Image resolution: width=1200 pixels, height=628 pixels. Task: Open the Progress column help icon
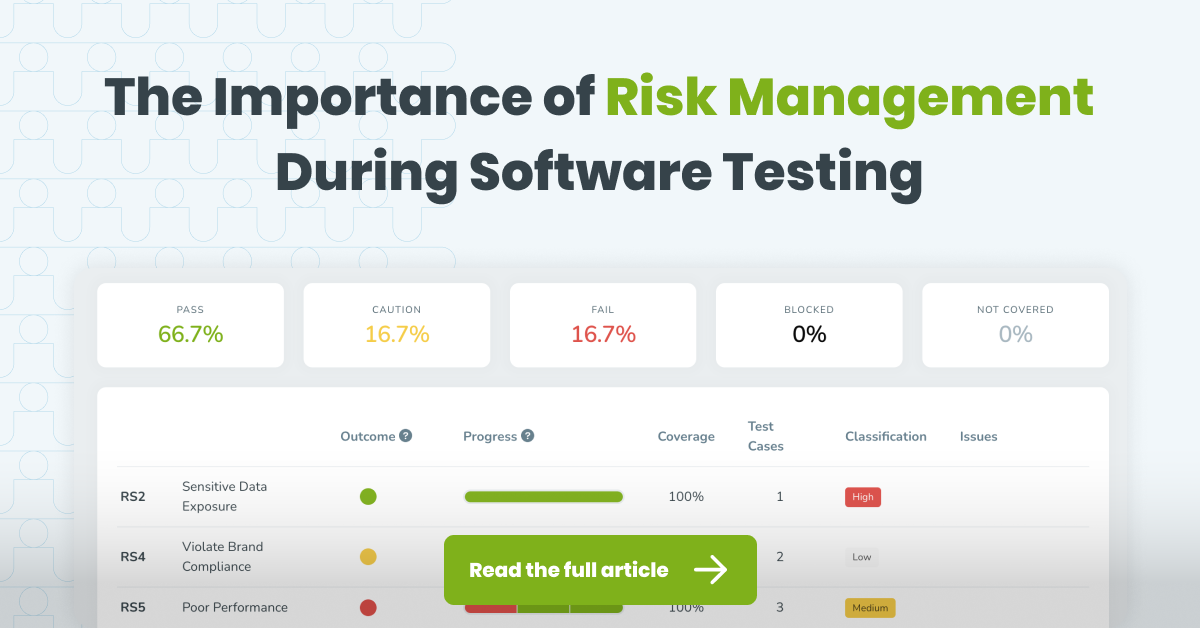click(x=528, y=436)
